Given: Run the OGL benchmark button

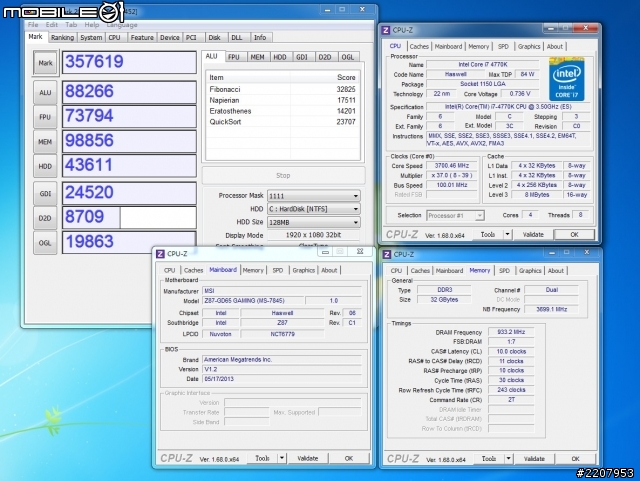Looking at the screenshot, I should click(x=45, y=243).
